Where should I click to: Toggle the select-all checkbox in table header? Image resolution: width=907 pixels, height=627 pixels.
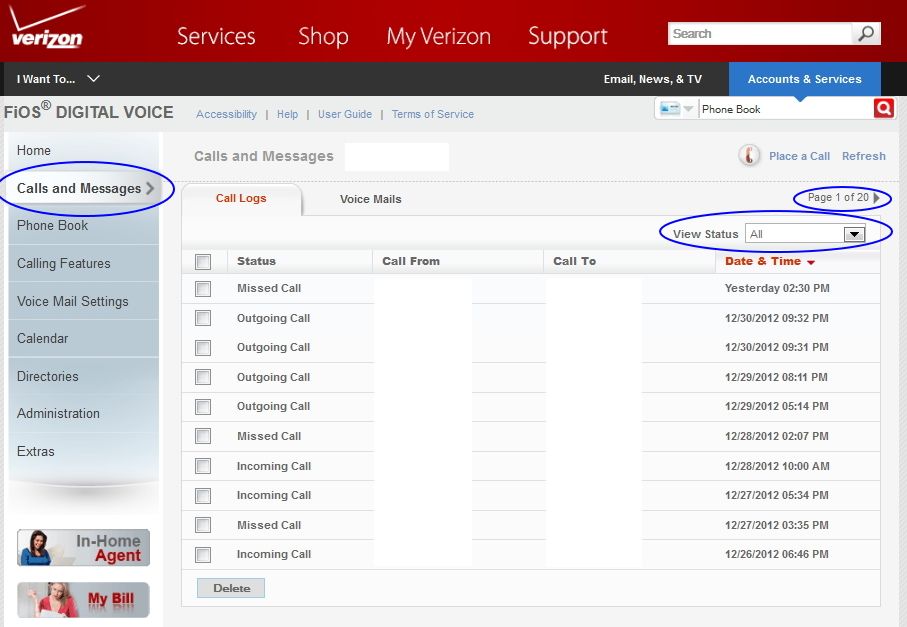[204, 262]
